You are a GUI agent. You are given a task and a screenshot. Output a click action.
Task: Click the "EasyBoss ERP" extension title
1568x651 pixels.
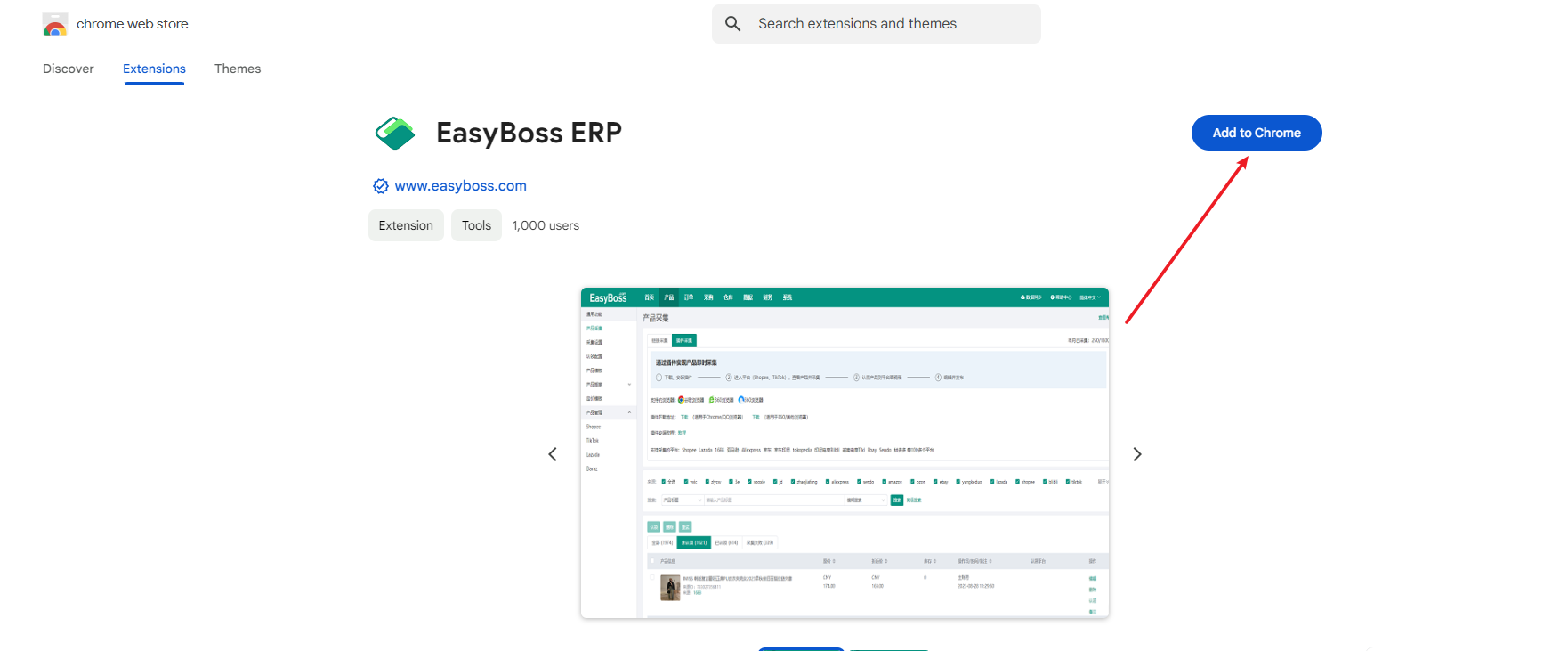529,133
